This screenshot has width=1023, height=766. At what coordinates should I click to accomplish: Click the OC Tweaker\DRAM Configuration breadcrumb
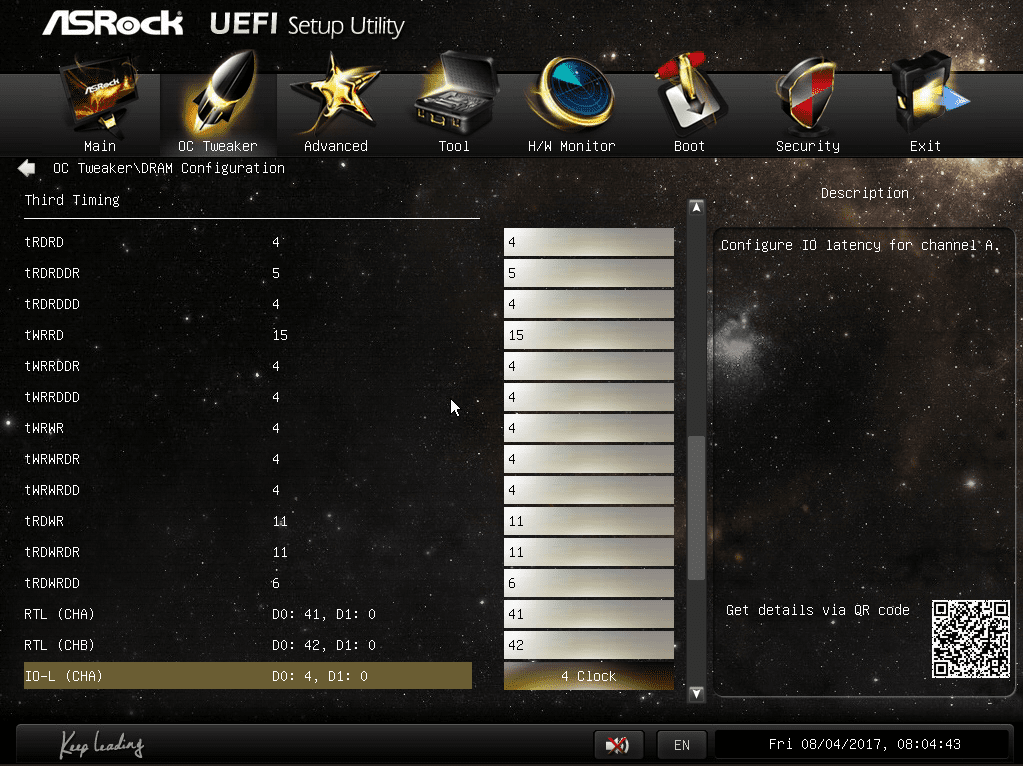point(169,168)
